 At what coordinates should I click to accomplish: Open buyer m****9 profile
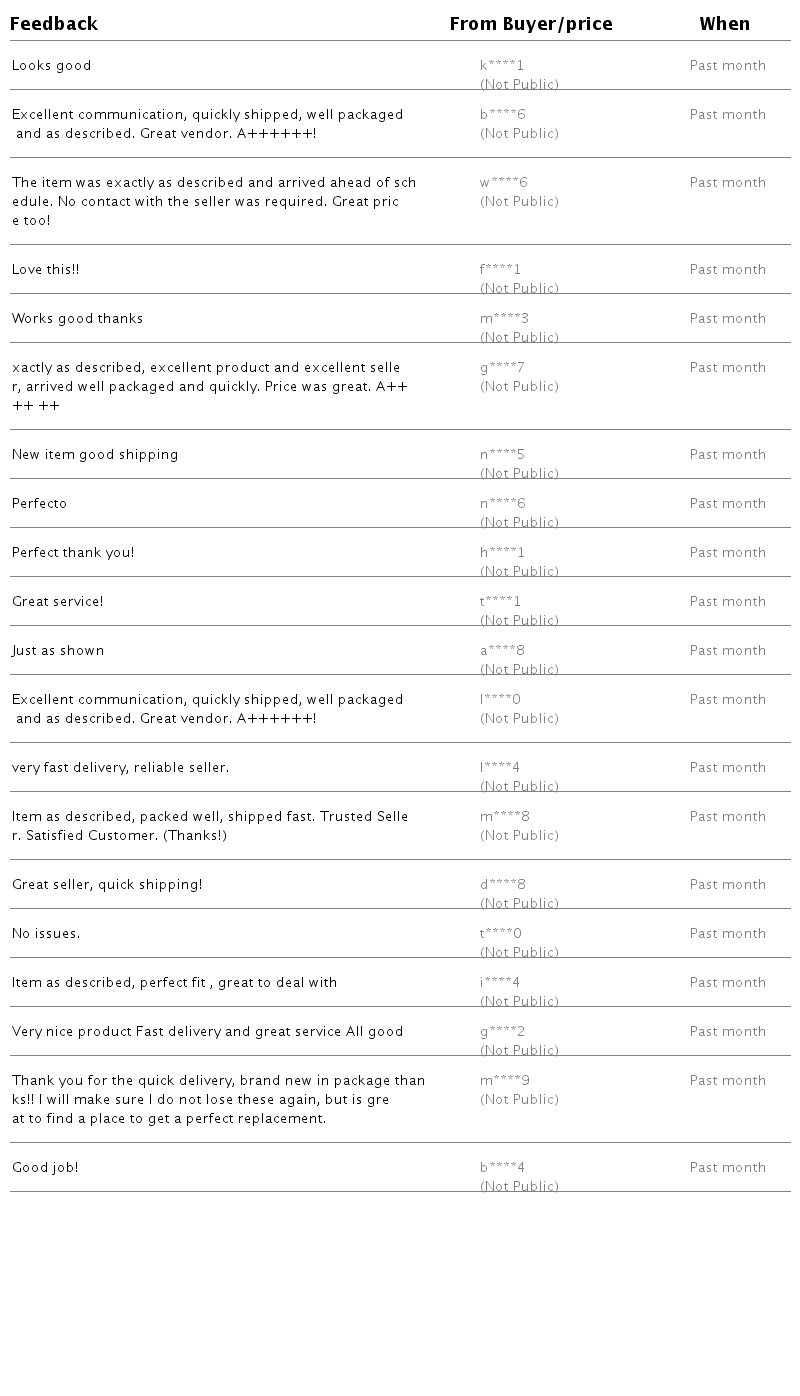(x=504, y=1081)
